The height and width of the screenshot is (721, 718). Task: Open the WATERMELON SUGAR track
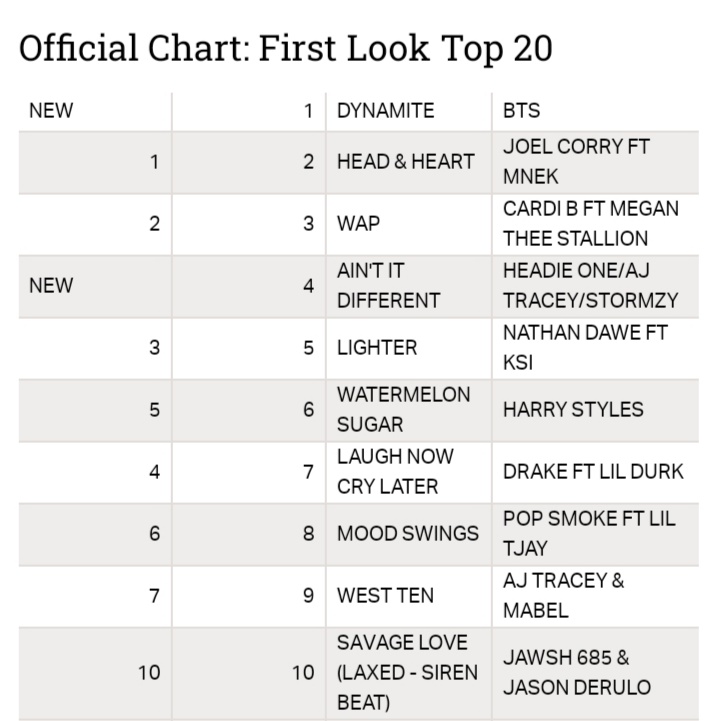[403, 409]
